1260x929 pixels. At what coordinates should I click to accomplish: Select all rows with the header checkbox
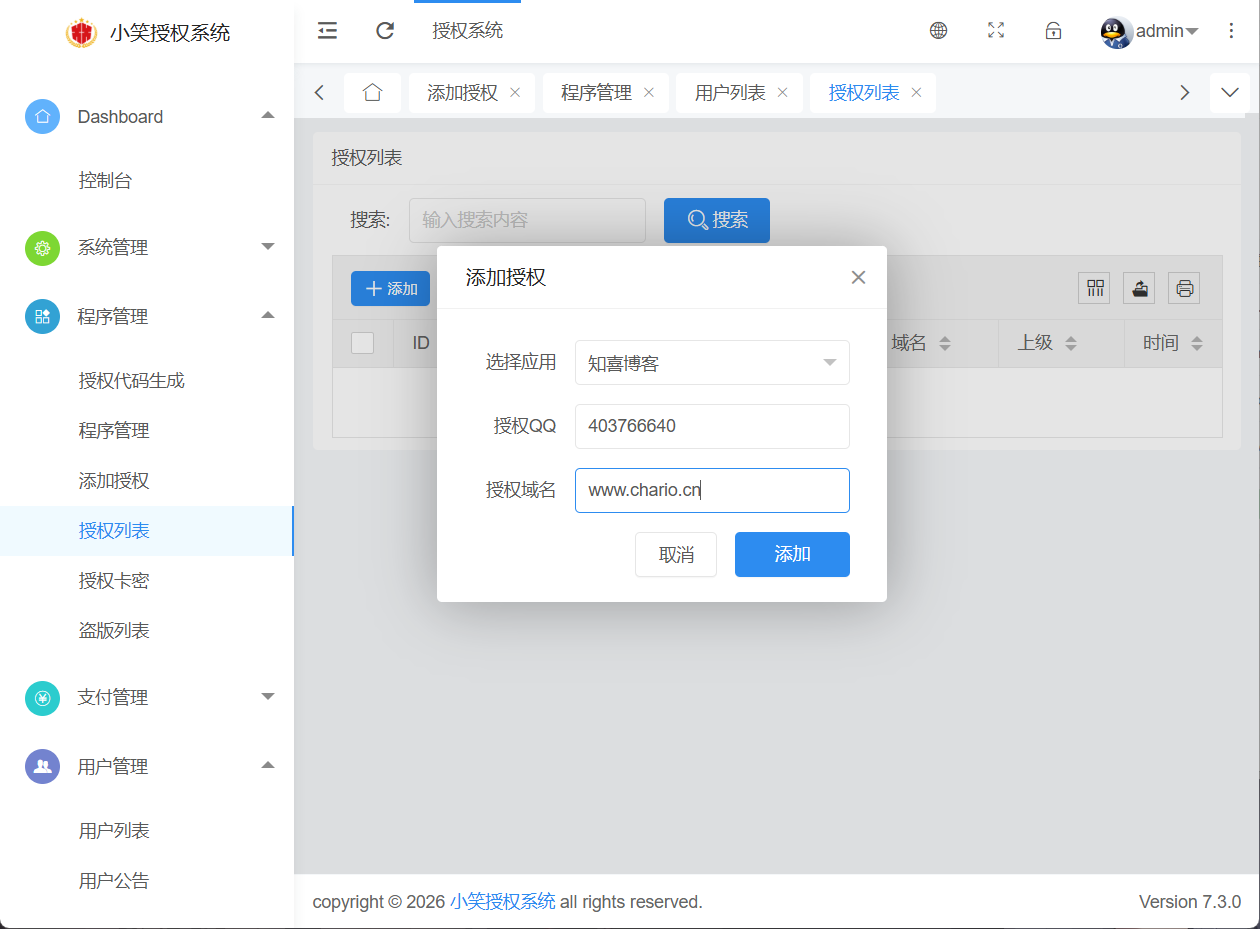point(362,342)
